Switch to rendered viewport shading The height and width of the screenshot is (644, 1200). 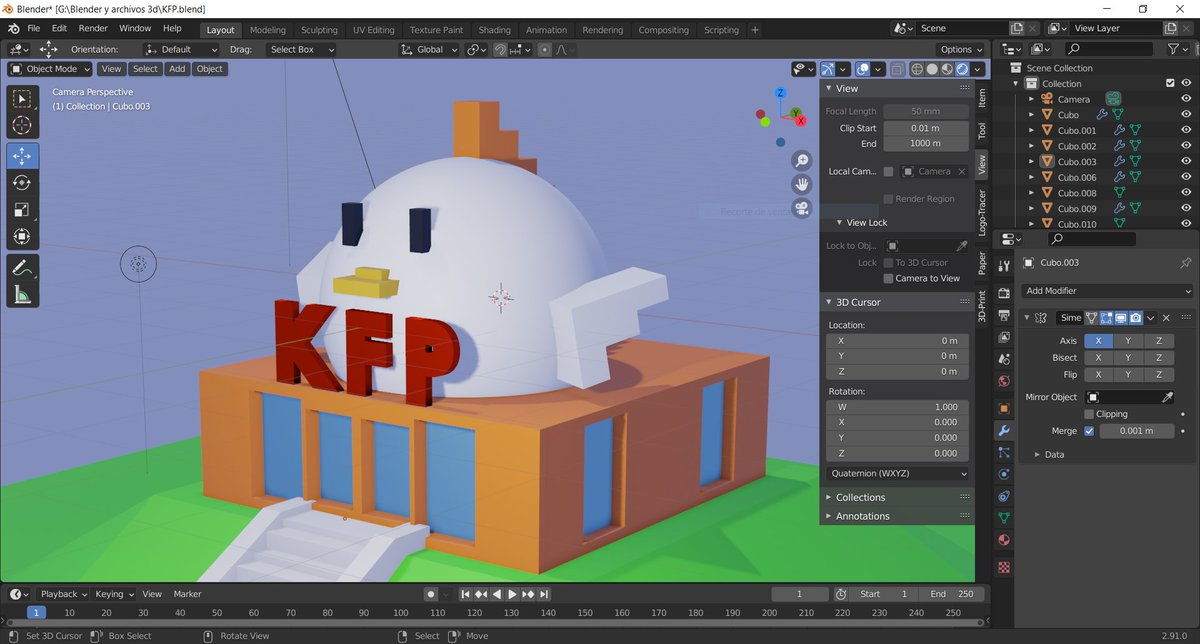(962, 69)
